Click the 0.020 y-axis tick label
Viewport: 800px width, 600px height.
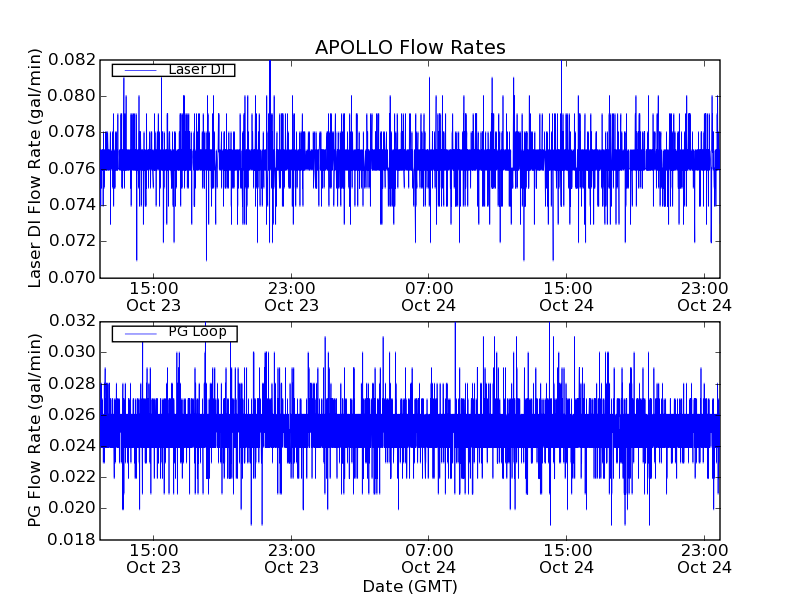72,508
